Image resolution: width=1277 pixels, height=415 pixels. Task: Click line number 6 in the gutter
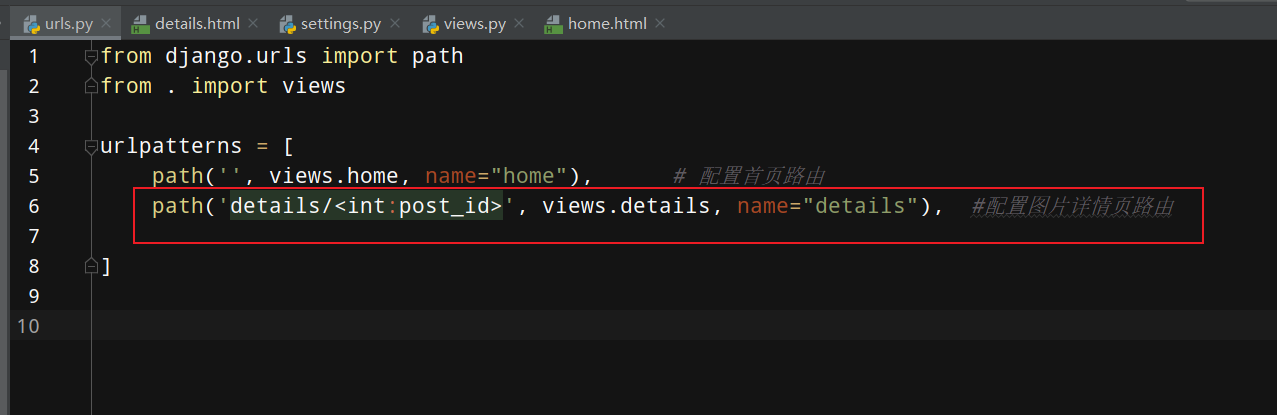click(34, 206)
